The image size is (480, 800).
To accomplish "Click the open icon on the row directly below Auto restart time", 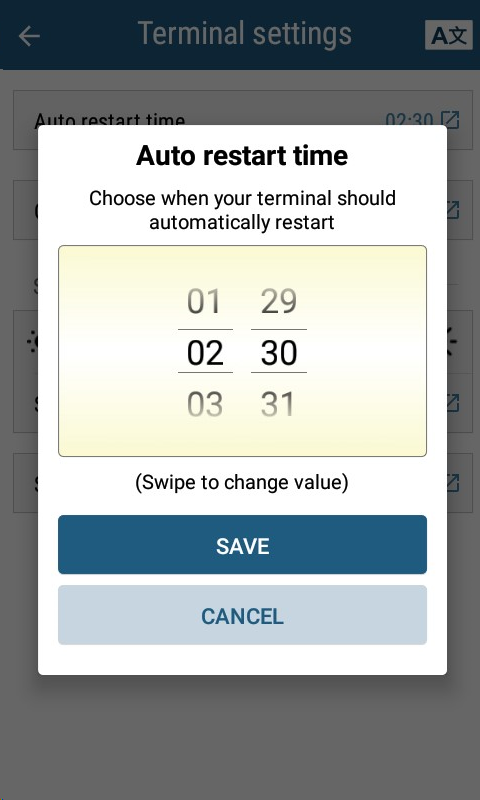I will tap(453, 210).
